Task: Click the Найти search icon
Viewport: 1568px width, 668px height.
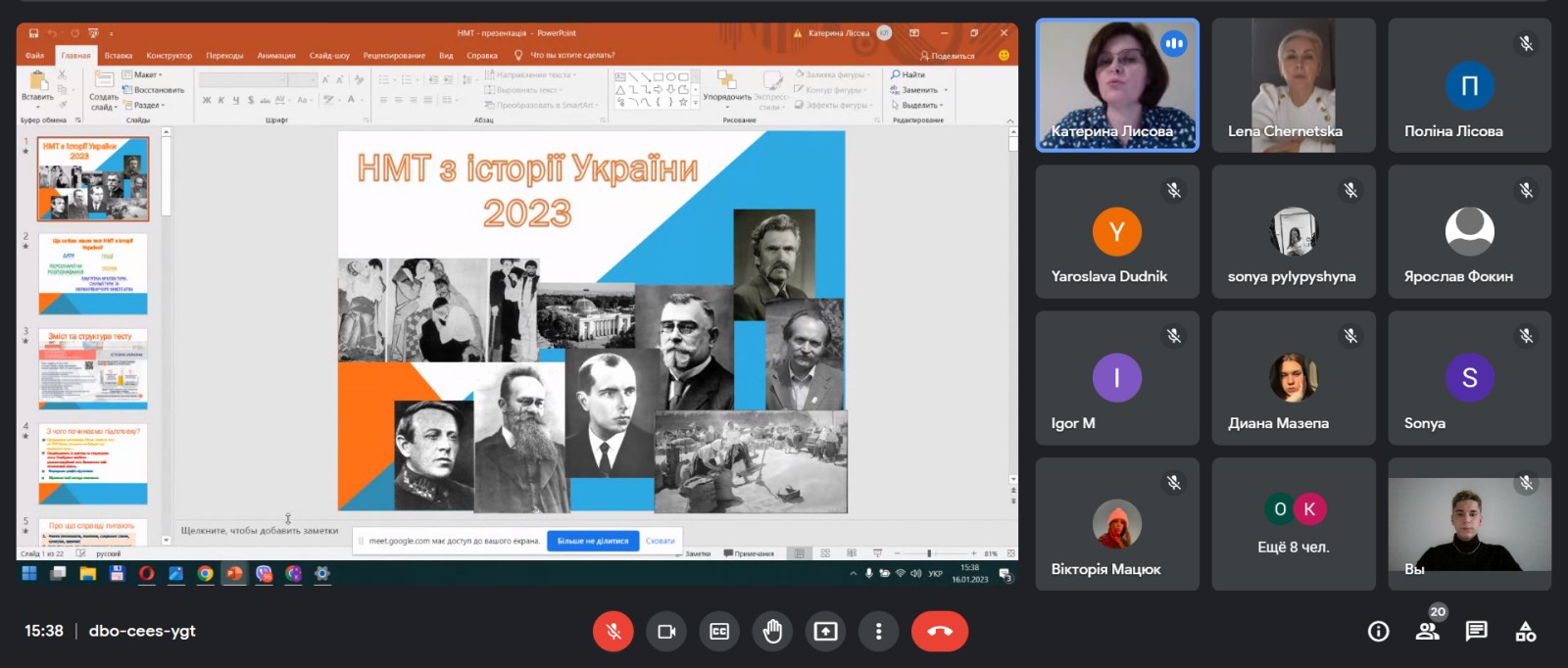Action: 896,74
